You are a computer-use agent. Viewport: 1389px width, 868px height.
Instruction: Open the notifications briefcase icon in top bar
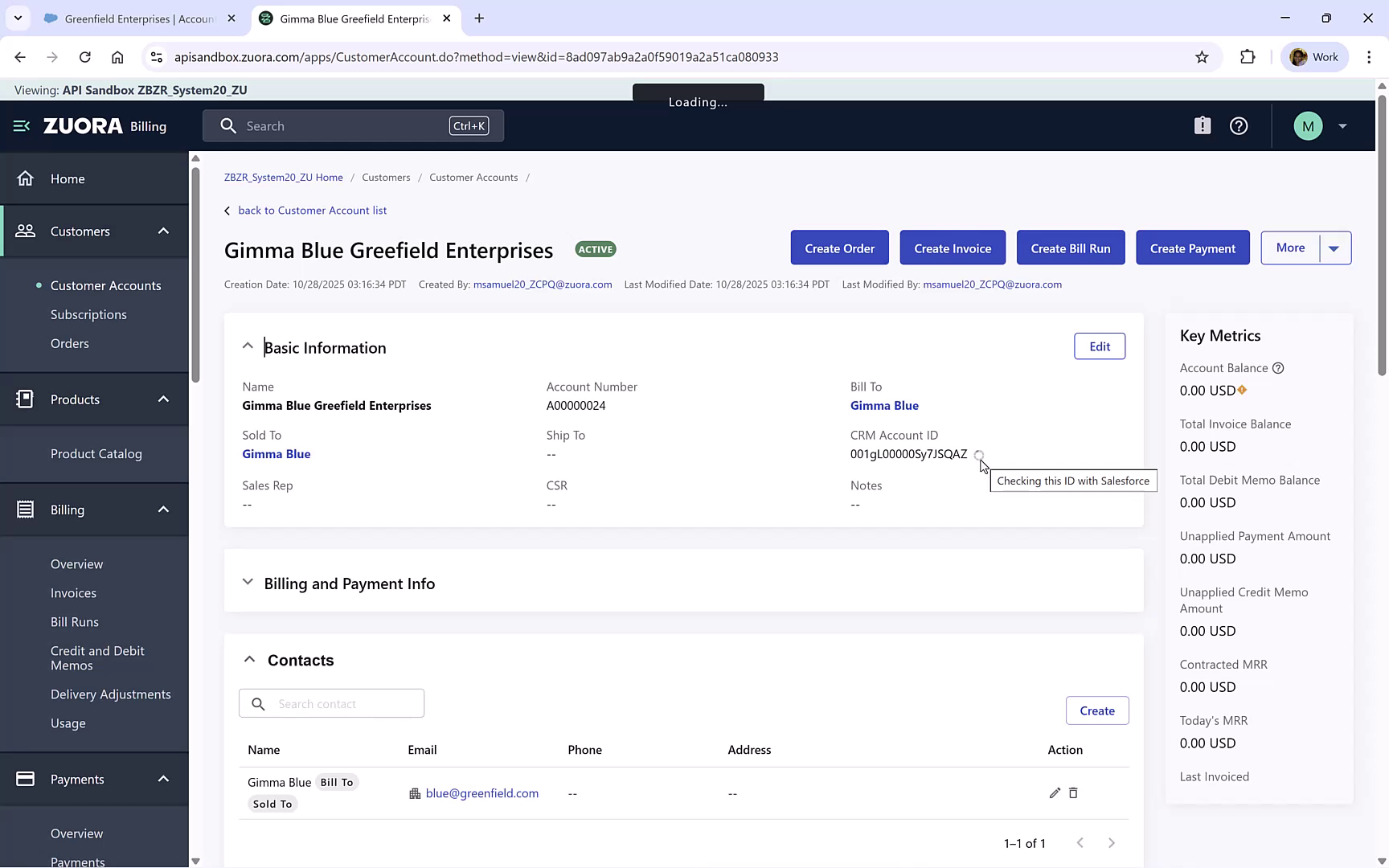pyautogui.click(x=1202, y=125)
